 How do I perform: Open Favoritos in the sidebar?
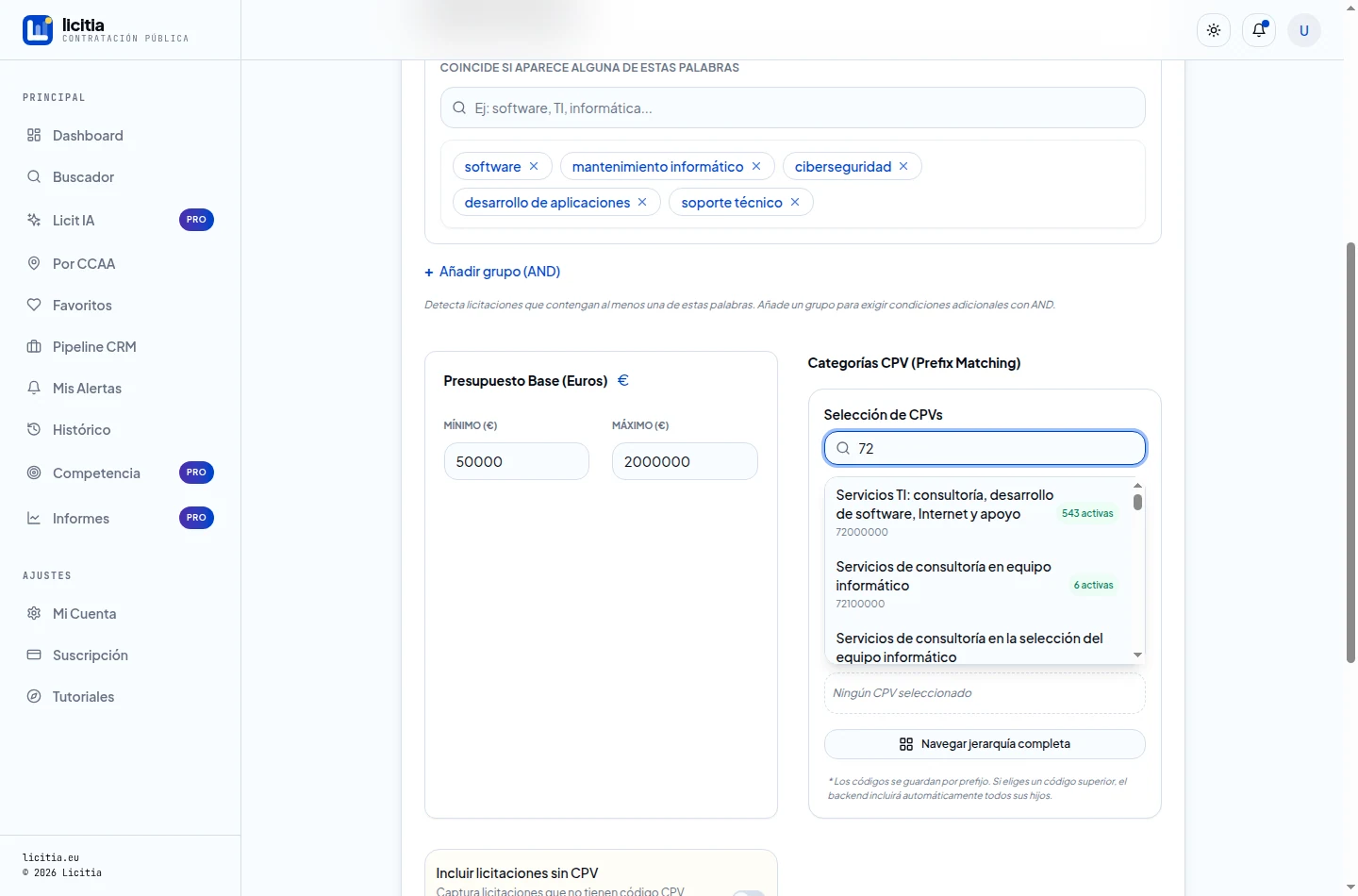coord(120,305)
